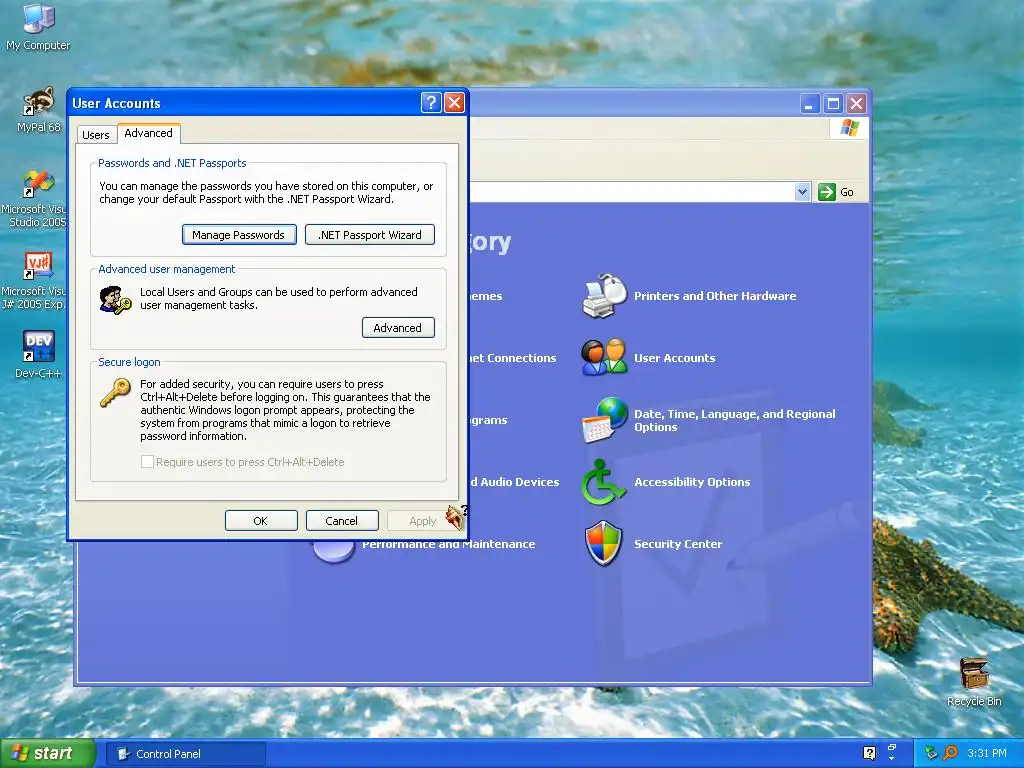1024x768 pixels.
Task: Open the Start menu
Action: click(x=48, y=753)
